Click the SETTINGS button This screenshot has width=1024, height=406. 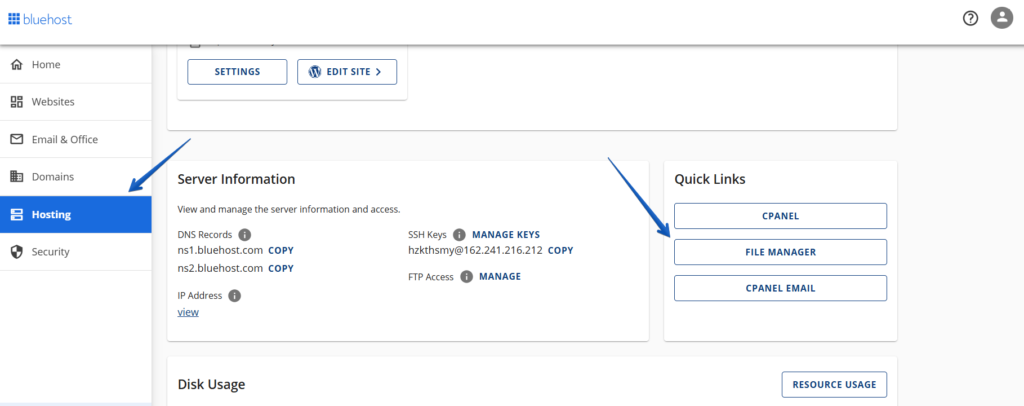[x=237, y=72]
